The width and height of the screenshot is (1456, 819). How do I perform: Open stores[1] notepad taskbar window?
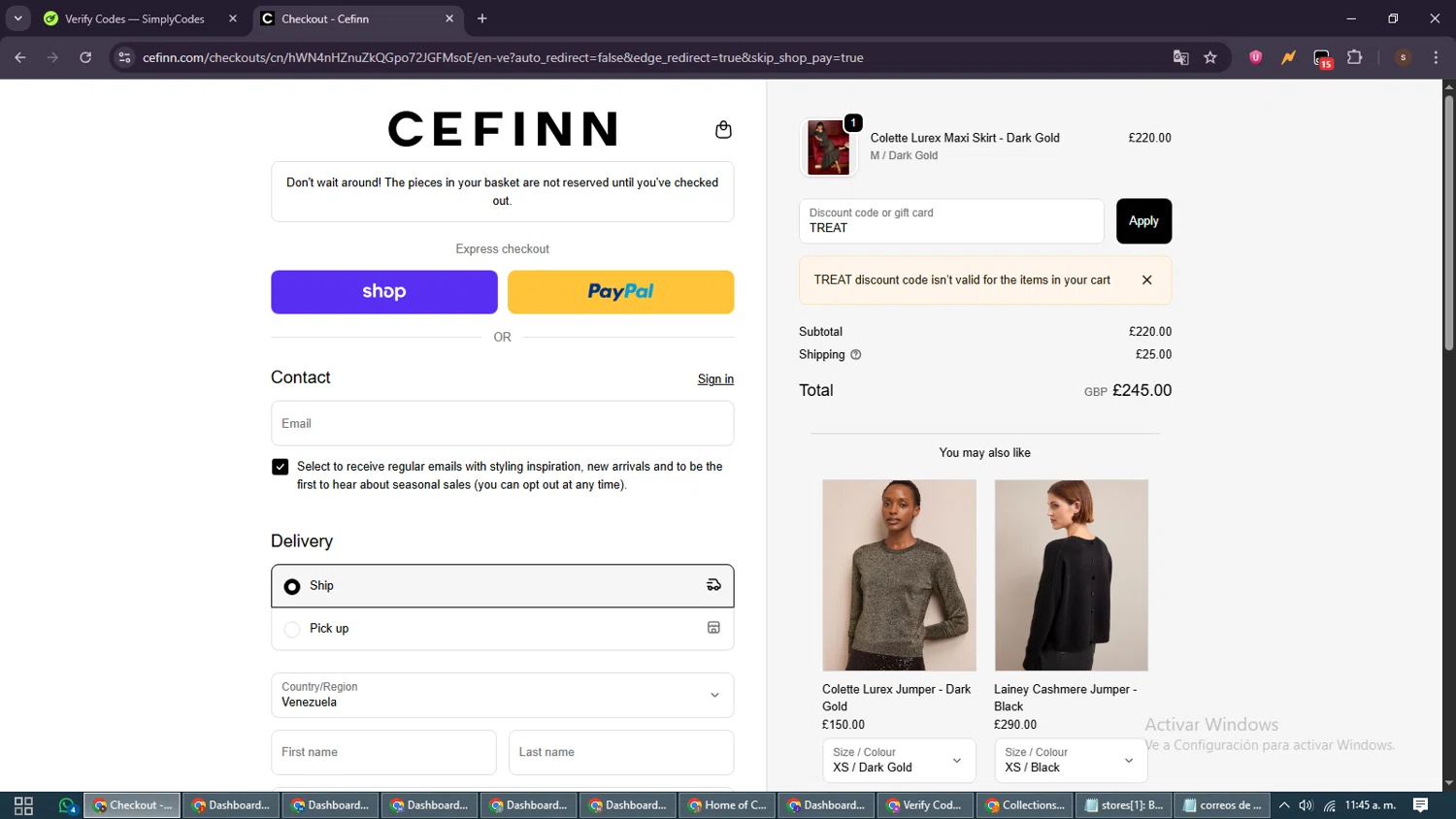pos(1123,805)
